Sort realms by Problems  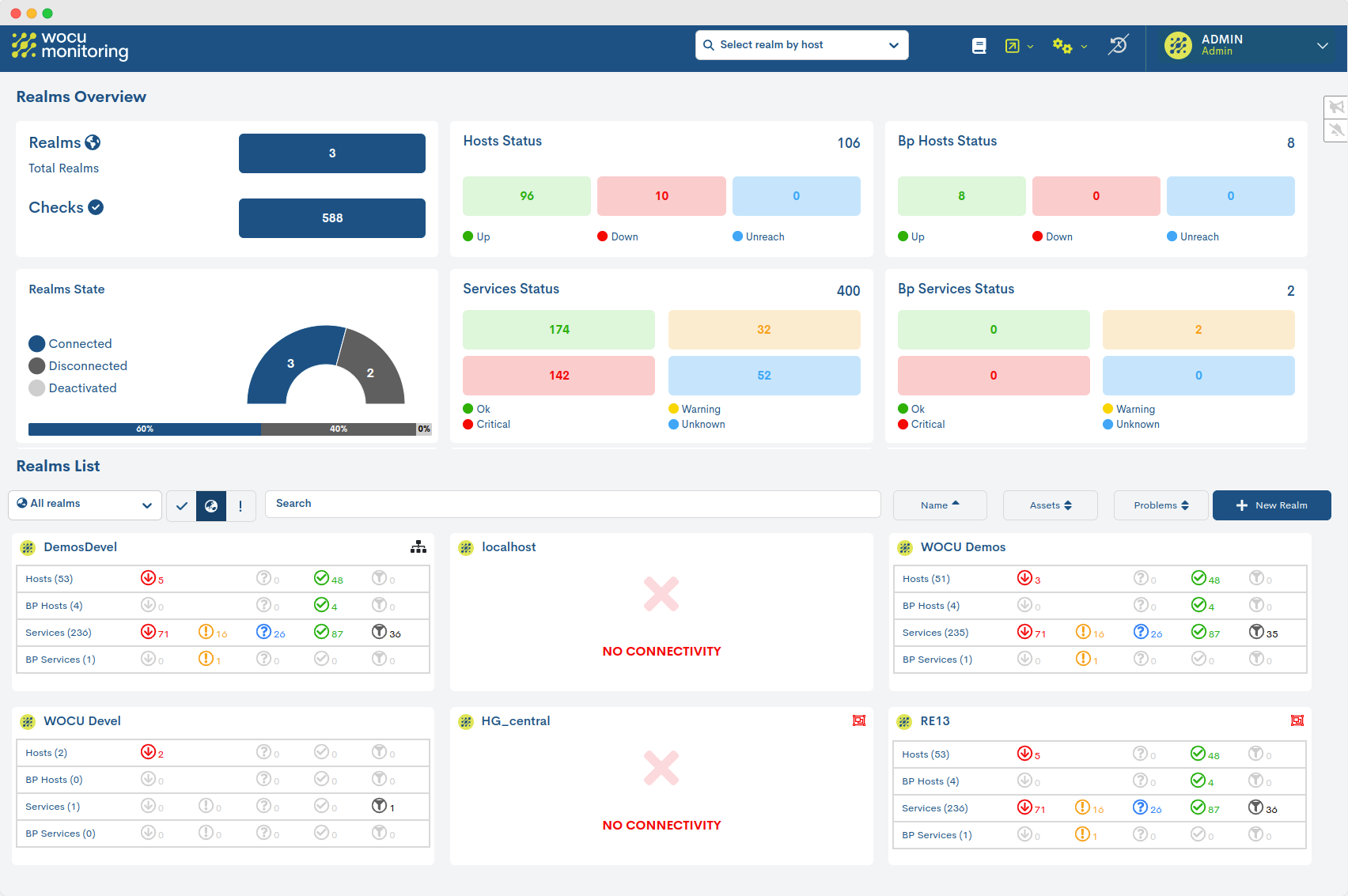click(x=1161, y=505)
